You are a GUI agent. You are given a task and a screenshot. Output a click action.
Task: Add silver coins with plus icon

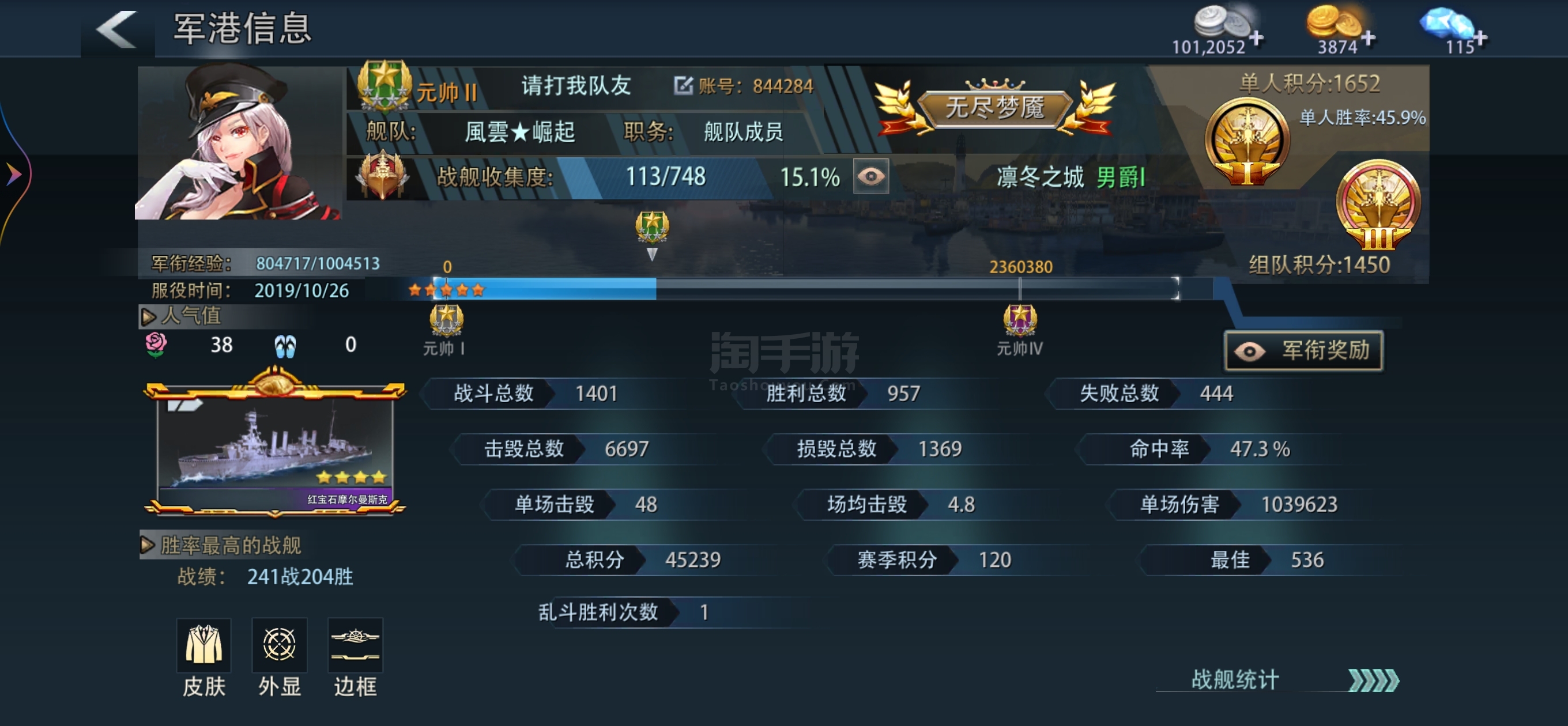[1256, 39]
